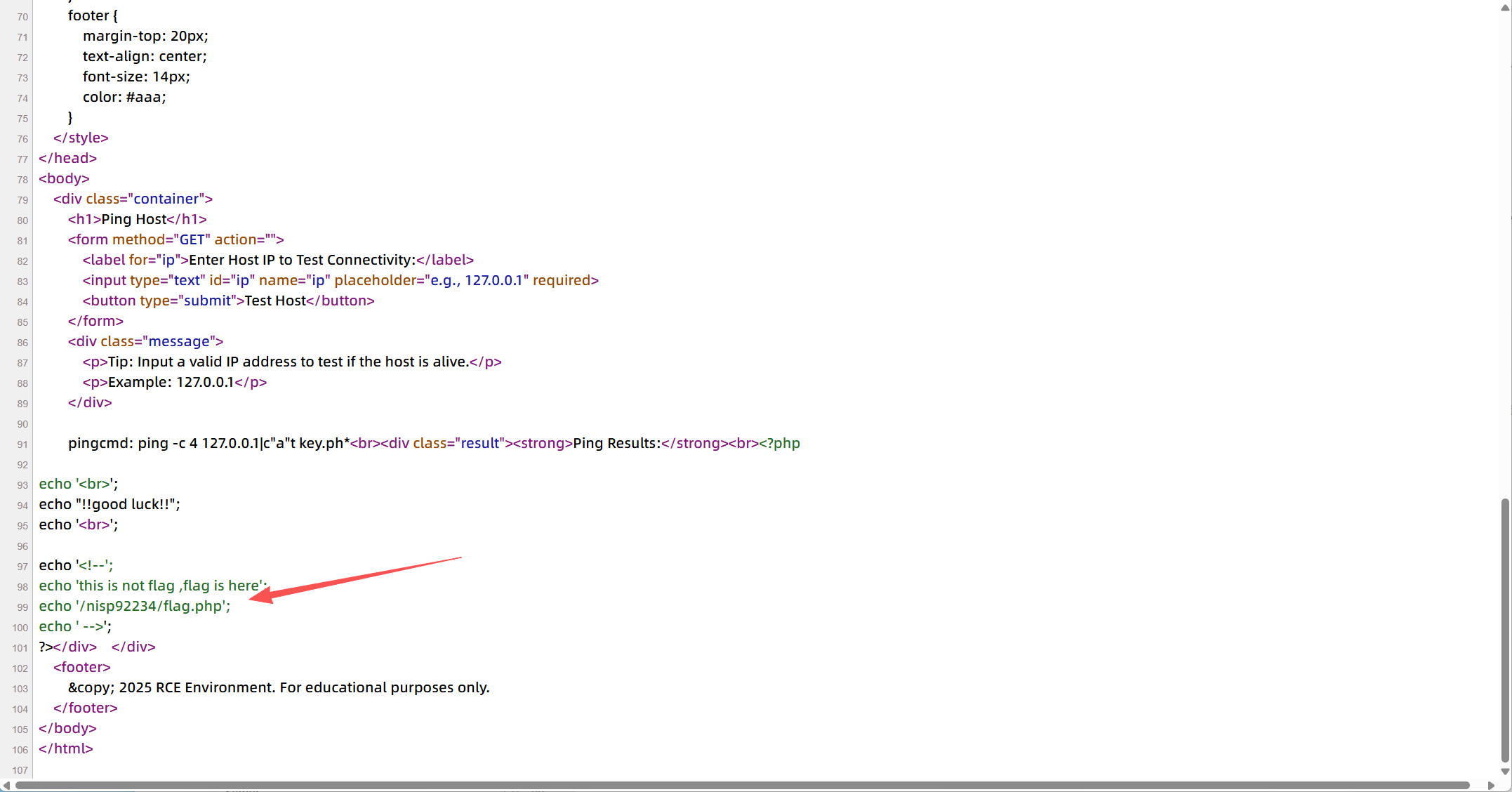
Task: Click line number 81 in the gutter
Action: pos(22,241)
